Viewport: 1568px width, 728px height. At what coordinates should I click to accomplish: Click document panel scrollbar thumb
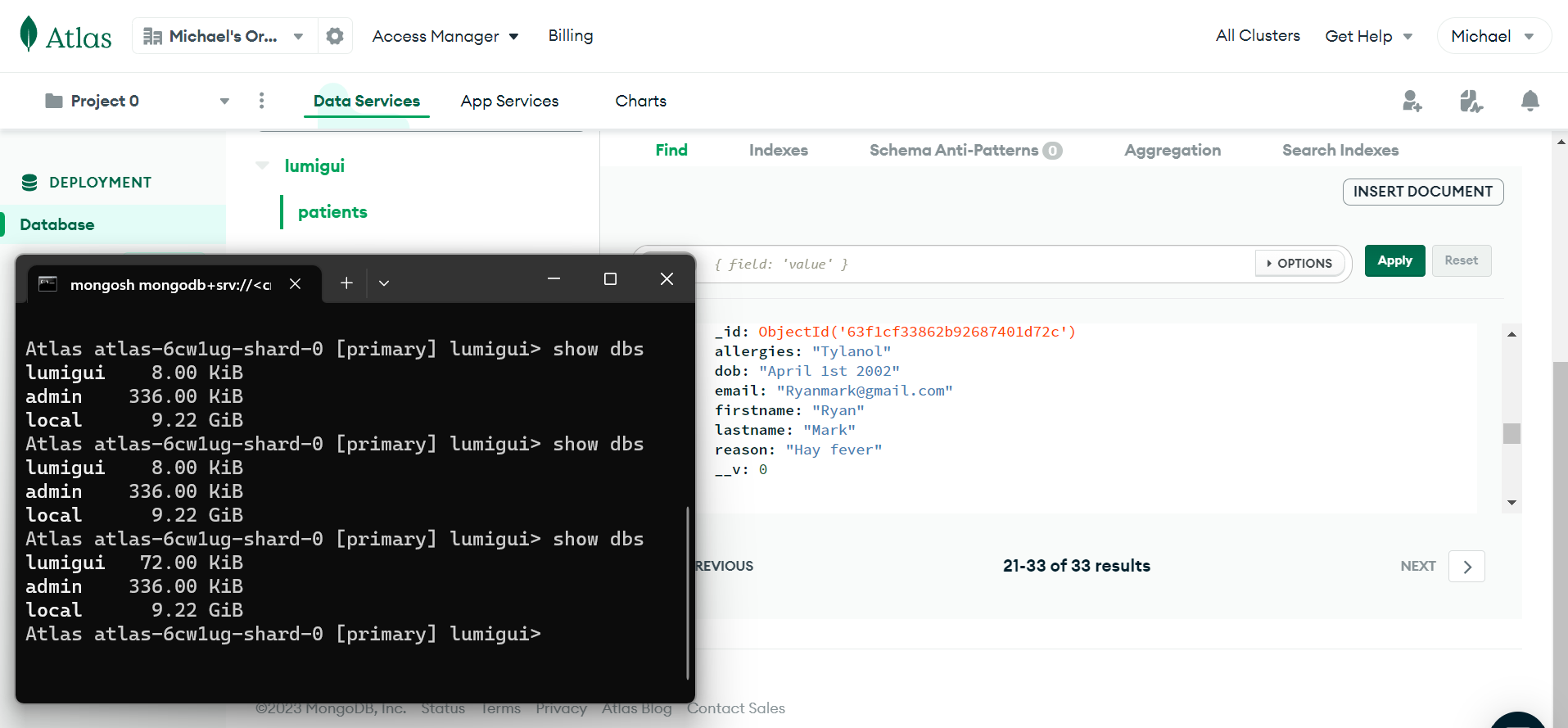[x=1512, y=433]
